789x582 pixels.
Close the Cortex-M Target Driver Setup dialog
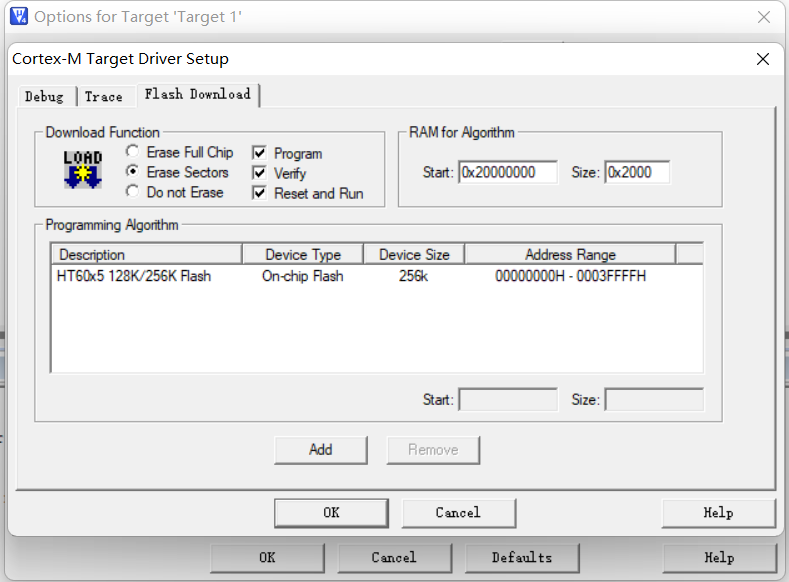[763, 59]
